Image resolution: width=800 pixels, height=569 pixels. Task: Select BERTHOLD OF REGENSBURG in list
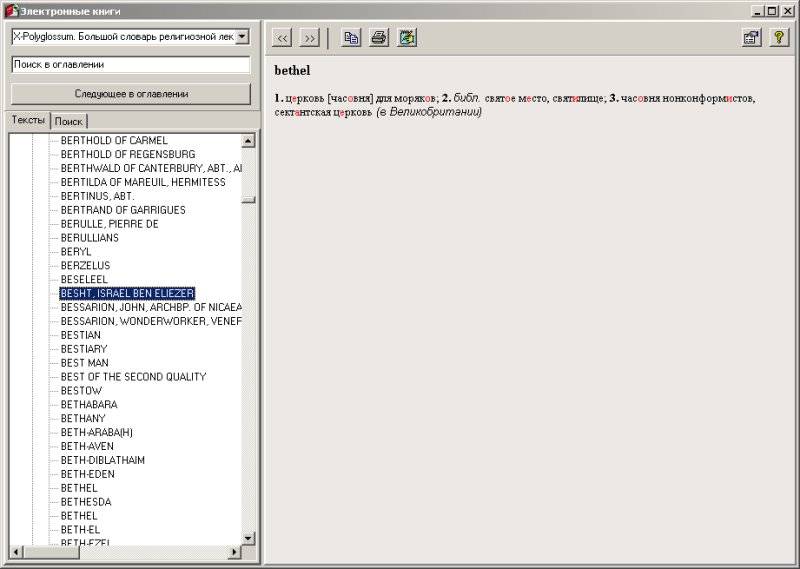click(x=128, y=154)
